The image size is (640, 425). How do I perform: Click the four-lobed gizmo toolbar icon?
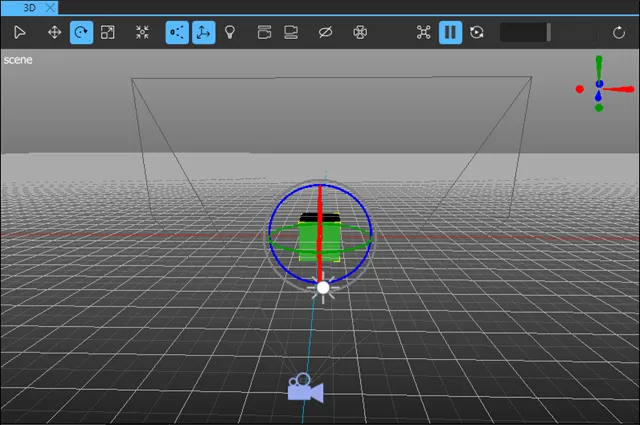[x=360, y=32]
